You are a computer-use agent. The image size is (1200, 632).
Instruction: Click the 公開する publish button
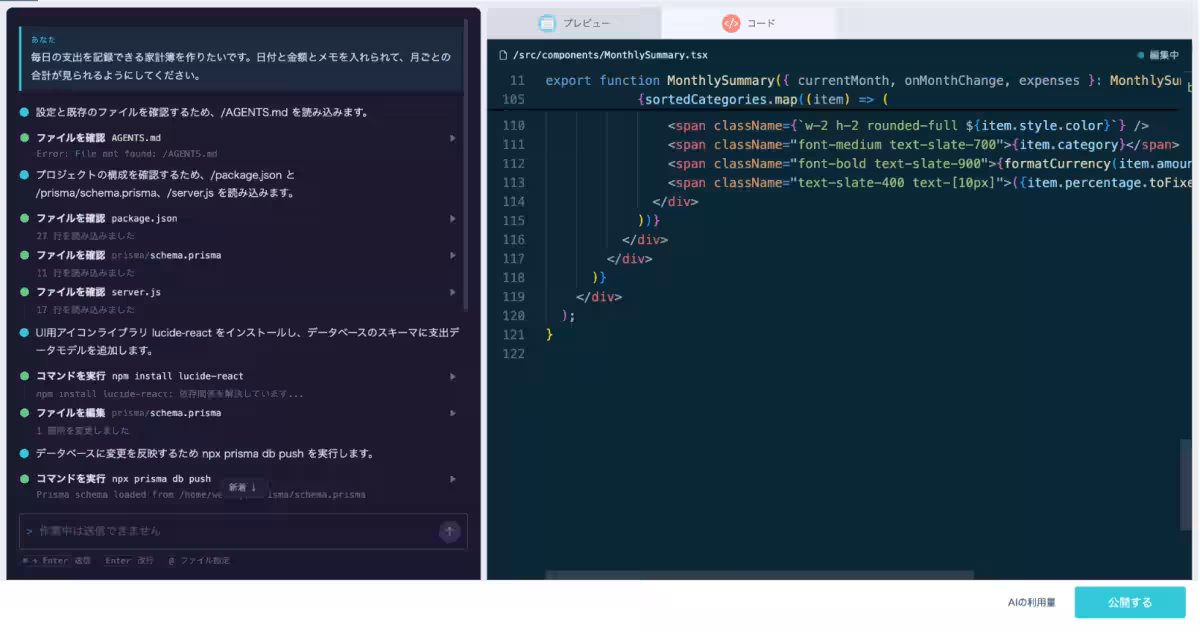click(1130, 602)
